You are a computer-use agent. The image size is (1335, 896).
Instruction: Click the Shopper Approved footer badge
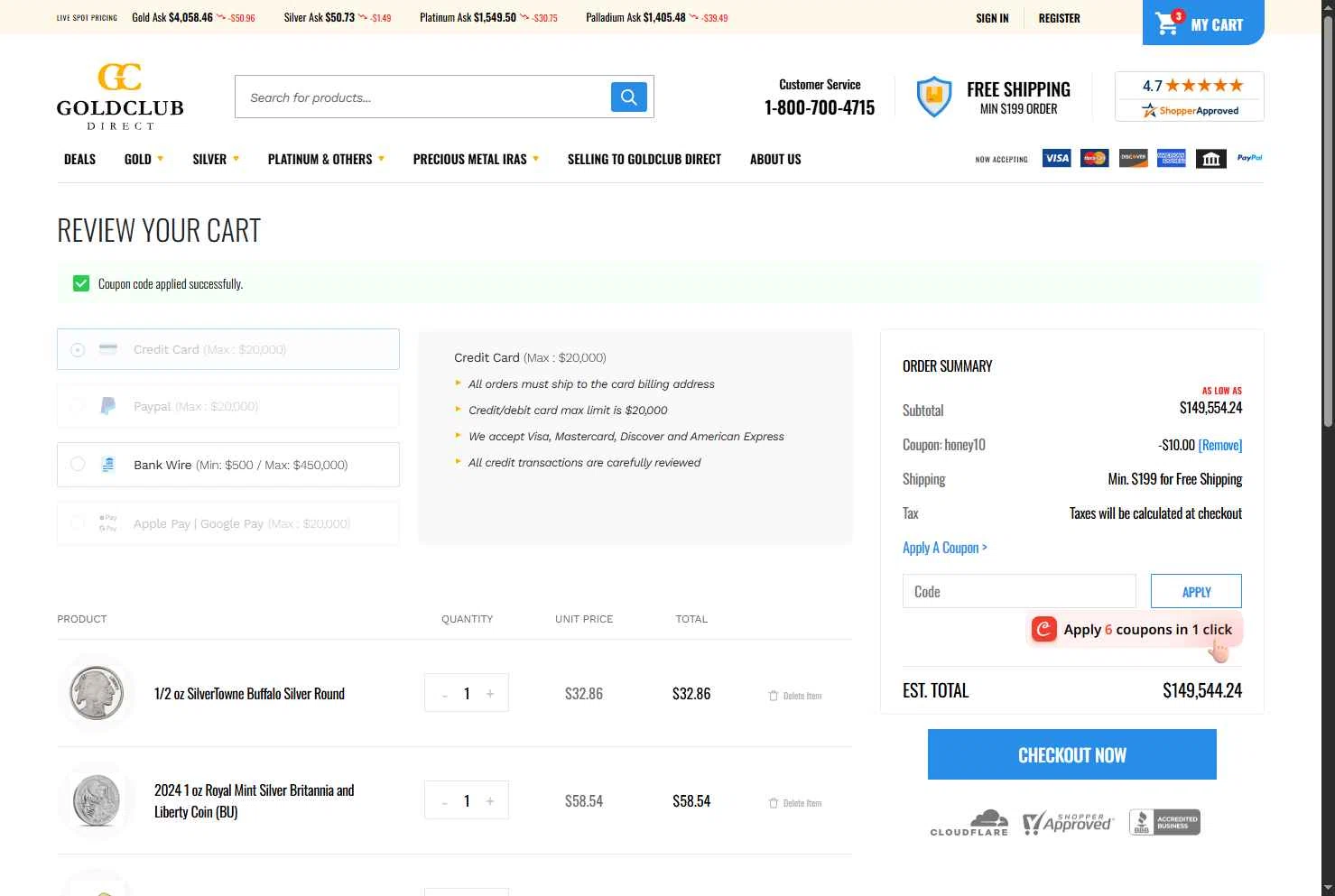1068,822
